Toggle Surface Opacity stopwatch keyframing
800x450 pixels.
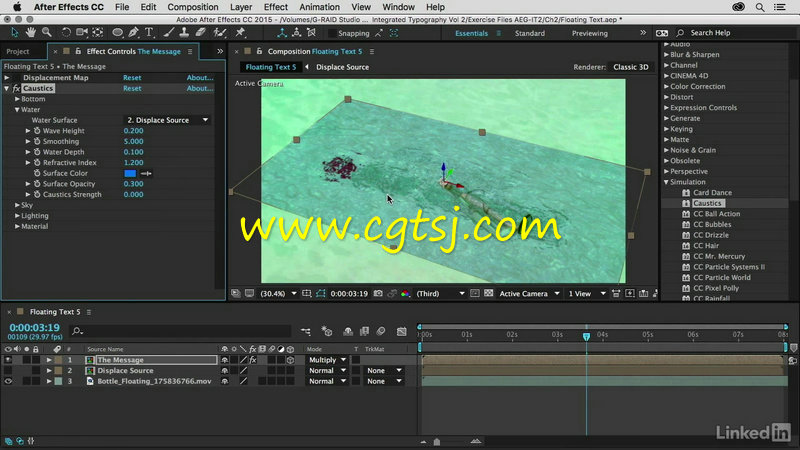tap(37, 184)
